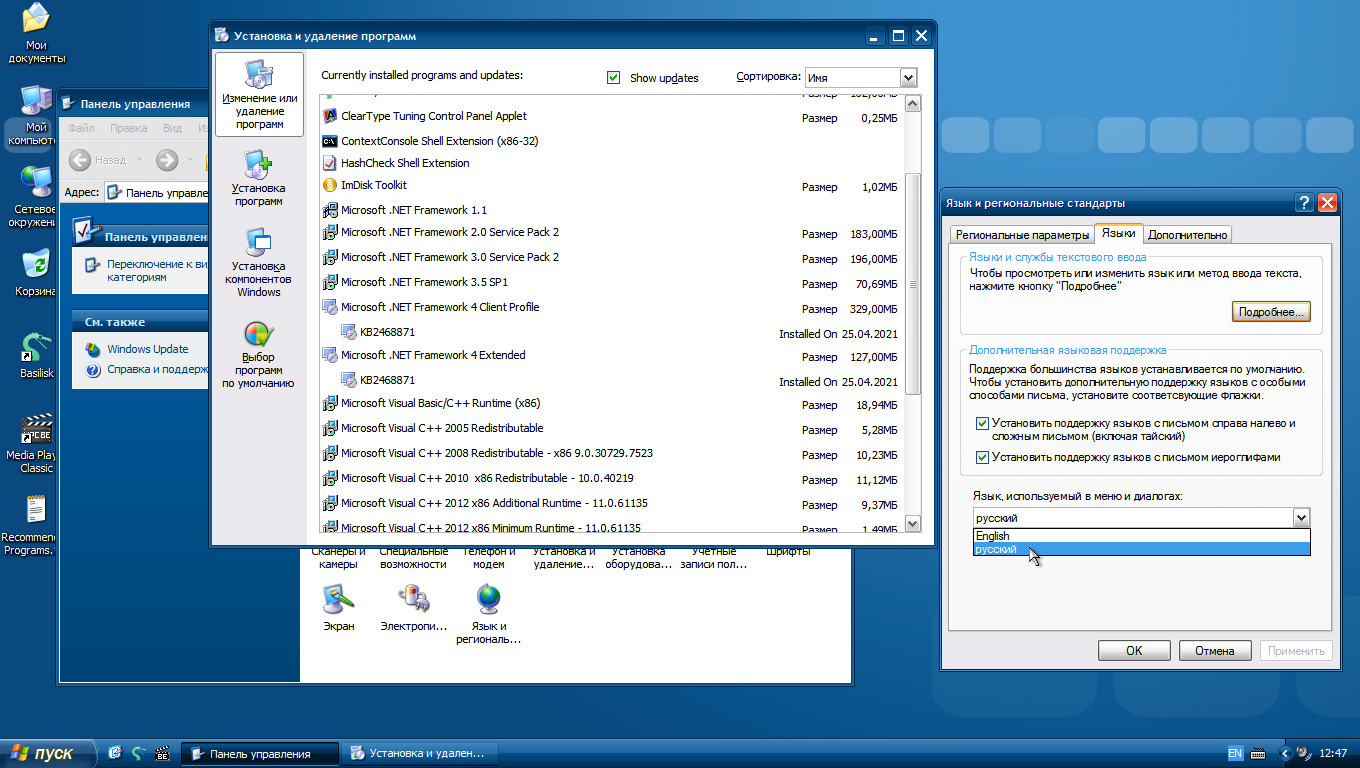Open 'Выбор программ по умолчанию' sidebar icon
The width and height of the screenshot is (1360, 768).
pos(259,354)
